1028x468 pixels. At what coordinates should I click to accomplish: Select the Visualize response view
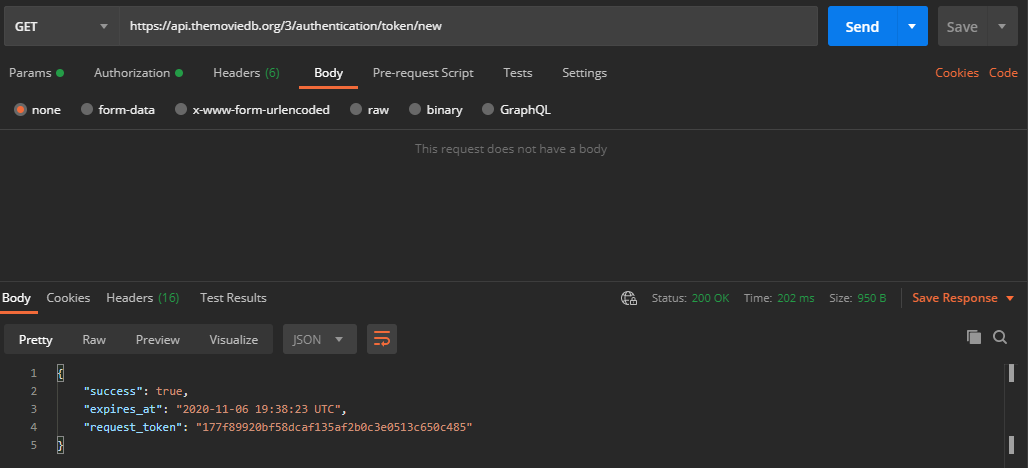coord(233,340)
